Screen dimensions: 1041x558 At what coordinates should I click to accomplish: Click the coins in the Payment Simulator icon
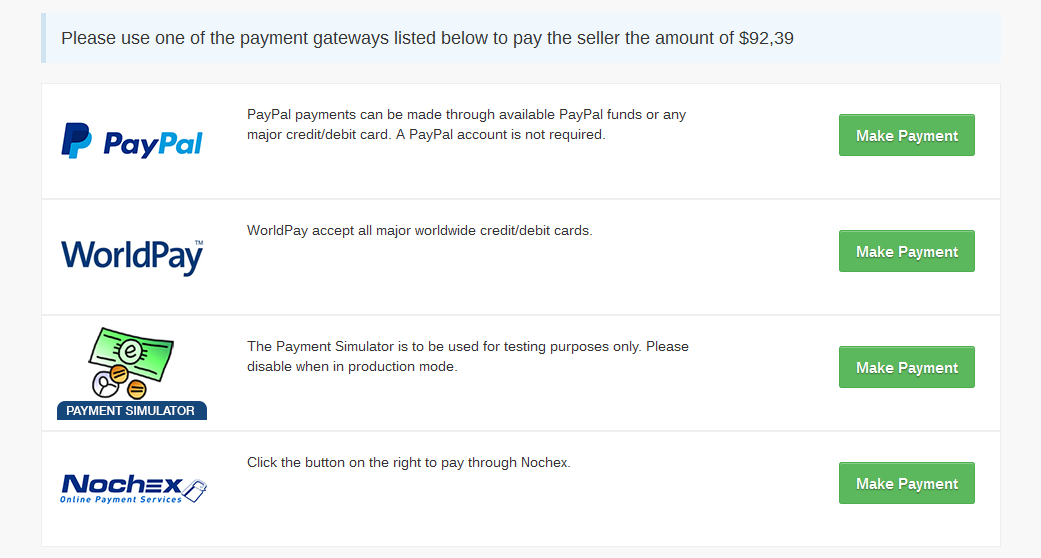120,383
